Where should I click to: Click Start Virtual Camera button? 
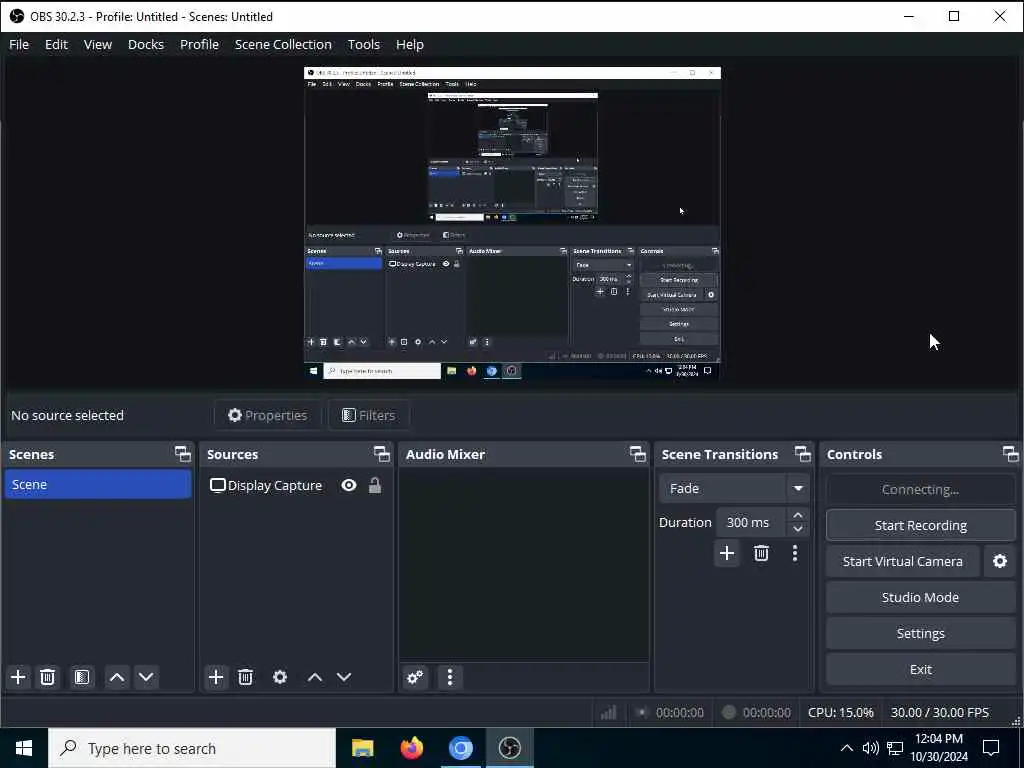point(903,562)
